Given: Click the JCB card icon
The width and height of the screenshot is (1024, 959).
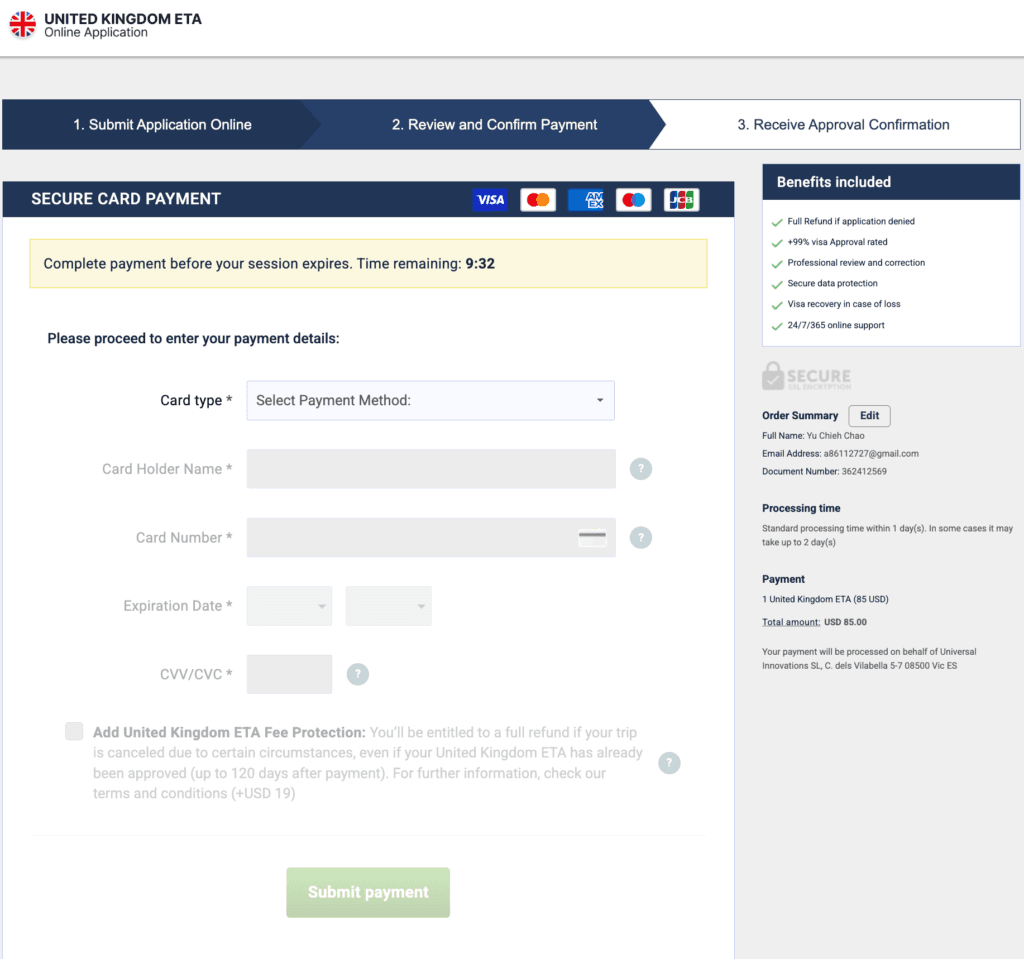Looking at the screenshot, I should tap(682, 200).
